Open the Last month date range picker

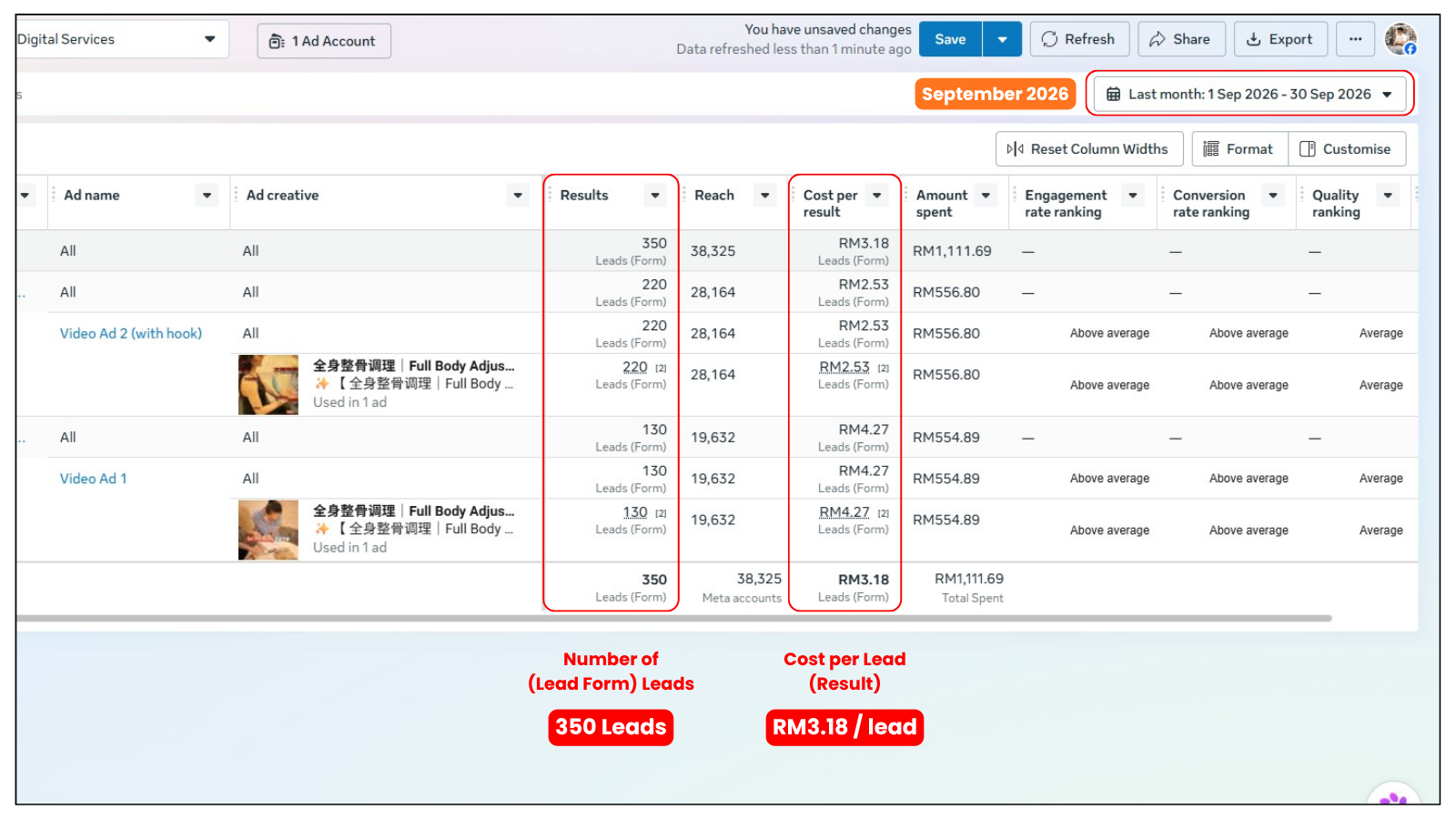click(x=1249, y=94)
